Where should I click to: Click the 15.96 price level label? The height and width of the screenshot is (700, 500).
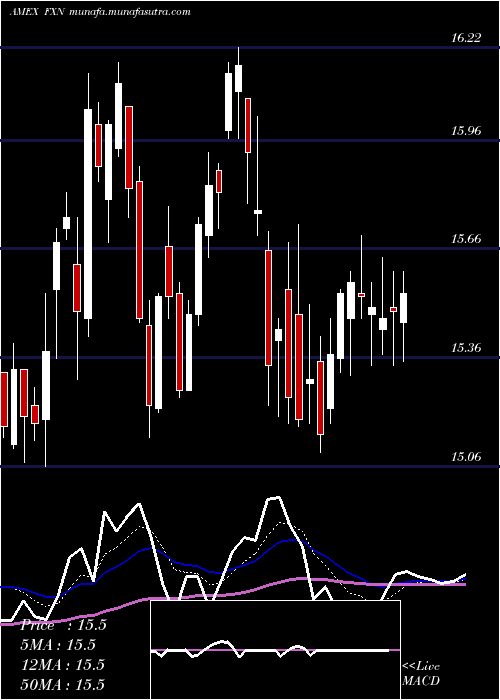(466, 131)
